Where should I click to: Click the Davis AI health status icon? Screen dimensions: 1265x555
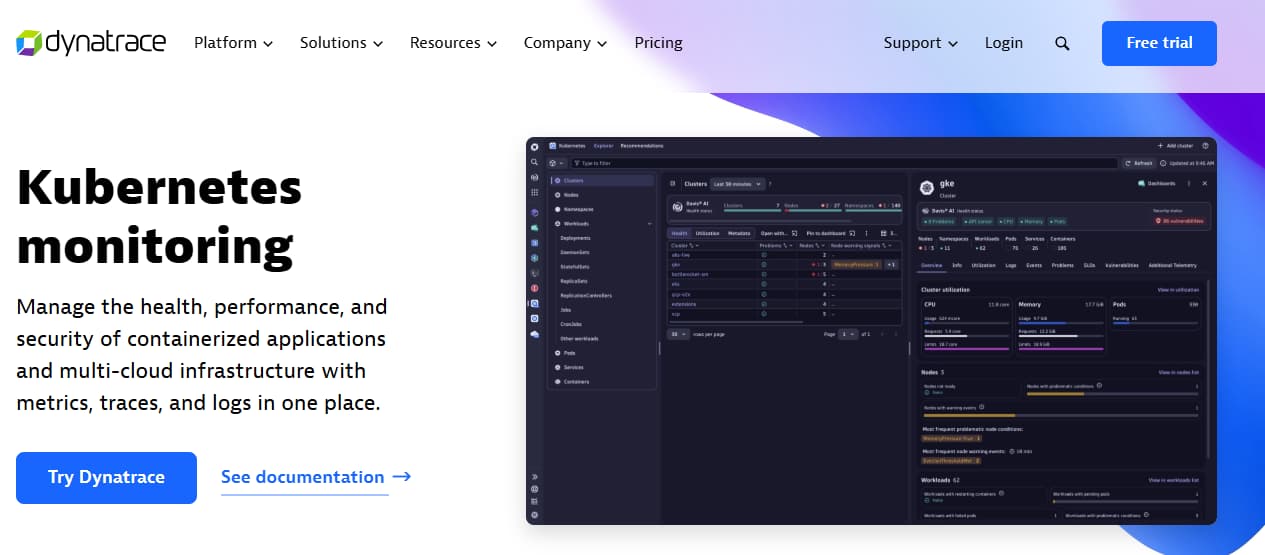coord(677,207)
